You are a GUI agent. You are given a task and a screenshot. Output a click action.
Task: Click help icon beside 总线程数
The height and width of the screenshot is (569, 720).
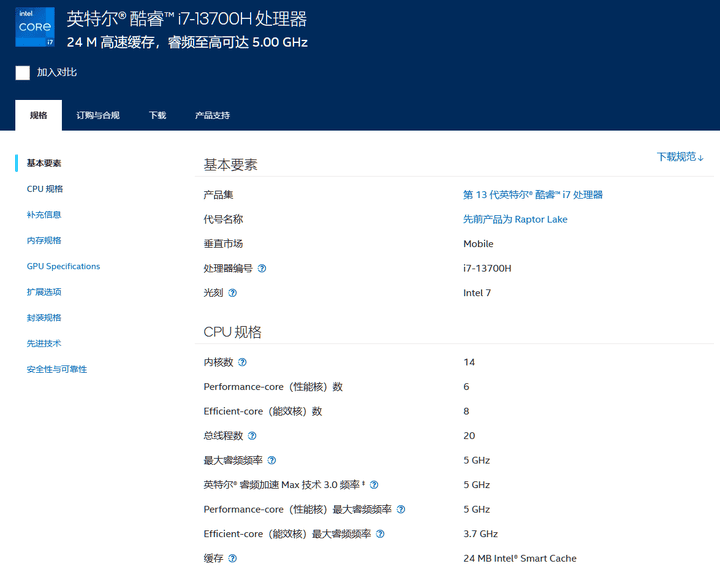[x=252, y=436]
